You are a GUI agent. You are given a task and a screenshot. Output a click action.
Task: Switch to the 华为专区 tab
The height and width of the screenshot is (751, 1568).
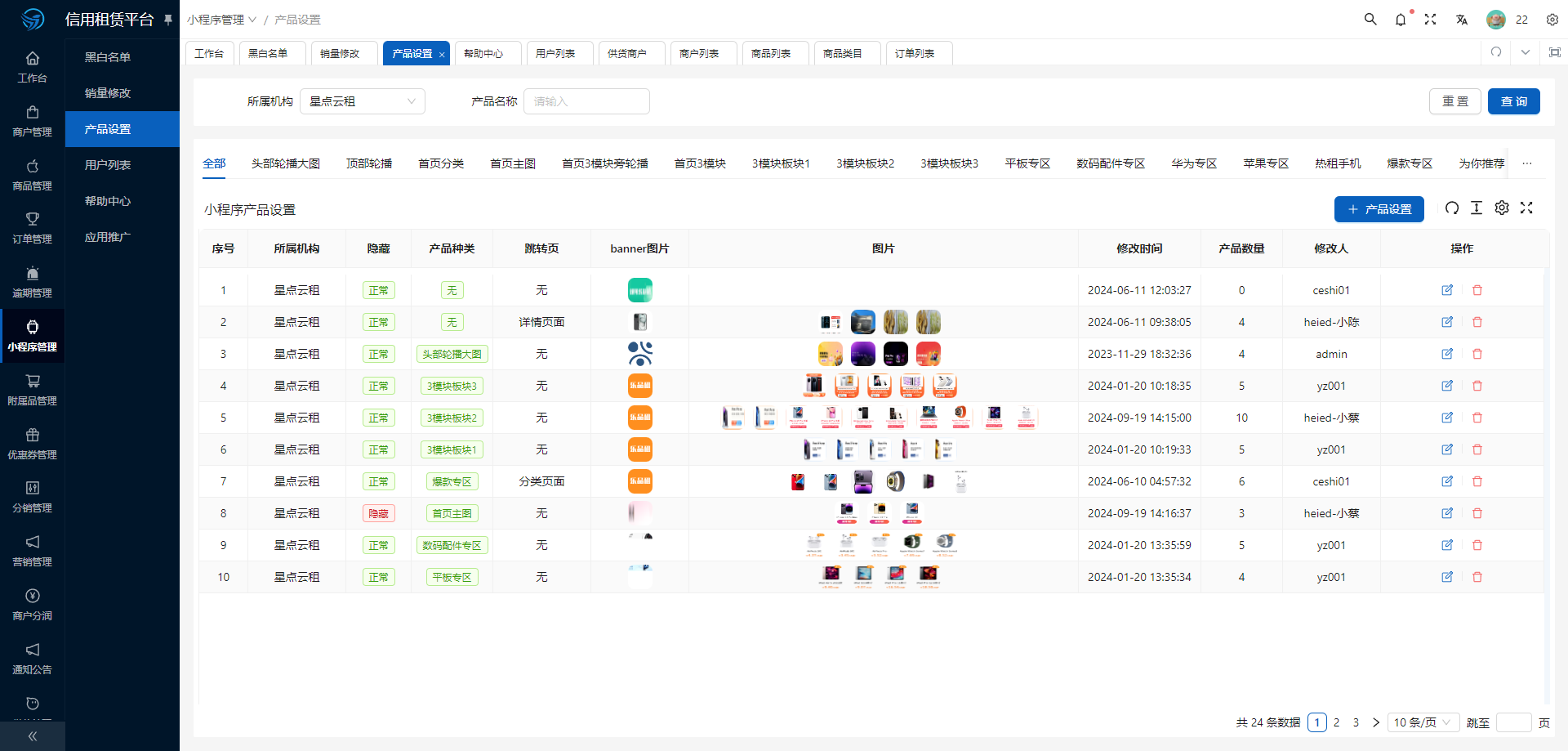[1194, 163]
